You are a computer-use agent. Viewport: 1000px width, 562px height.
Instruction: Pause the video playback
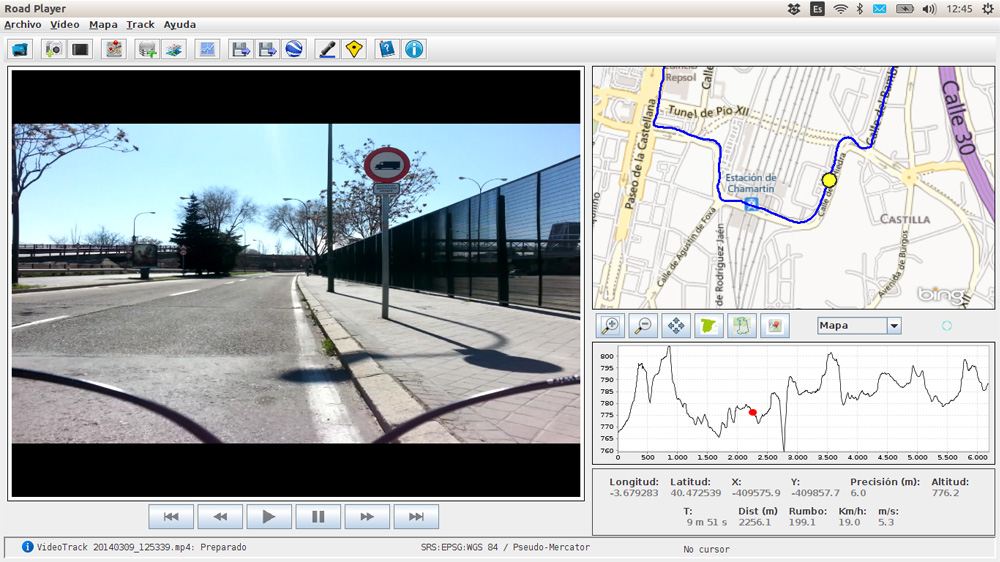click(318, 517)
